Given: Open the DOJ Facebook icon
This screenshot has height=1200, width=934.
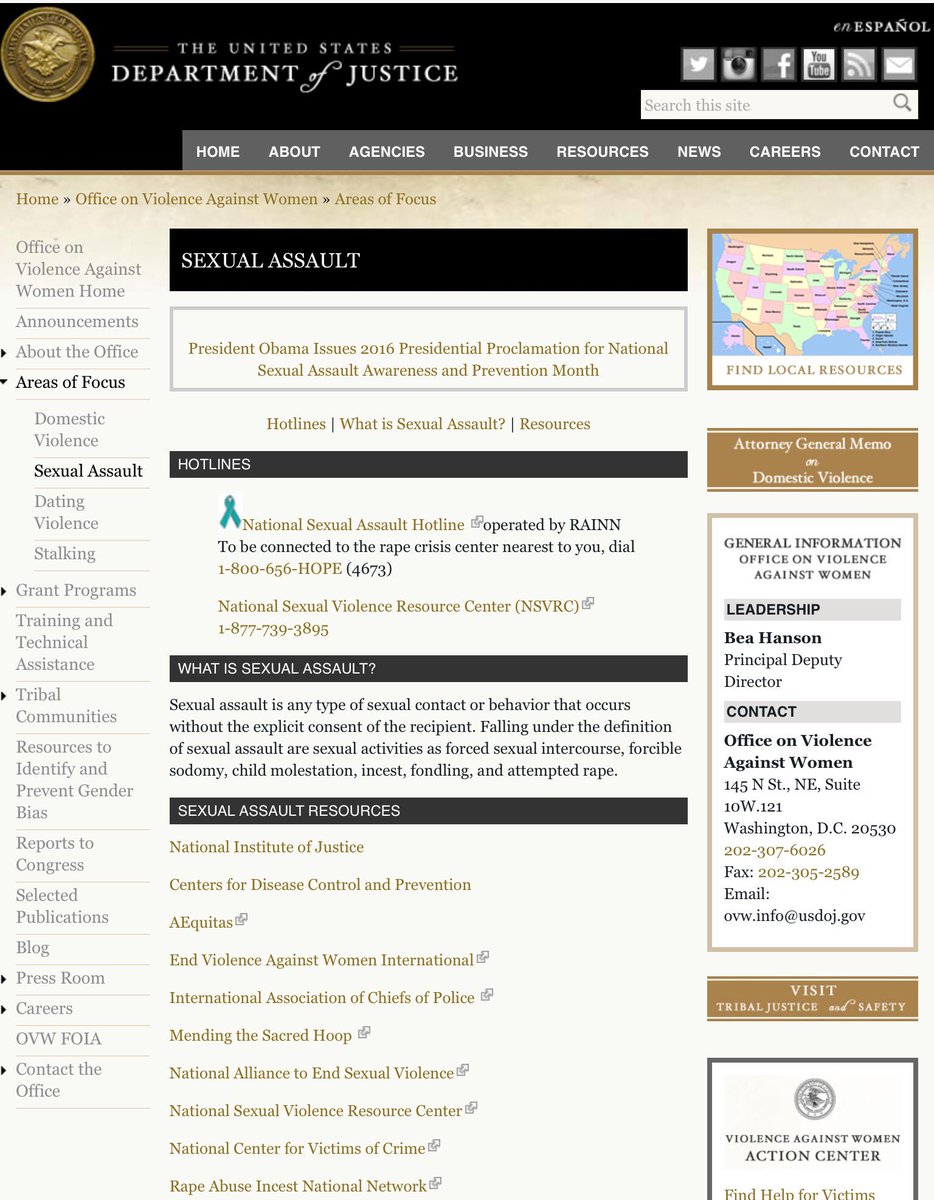Looking at the screenshot, I should tap(779, 64).
